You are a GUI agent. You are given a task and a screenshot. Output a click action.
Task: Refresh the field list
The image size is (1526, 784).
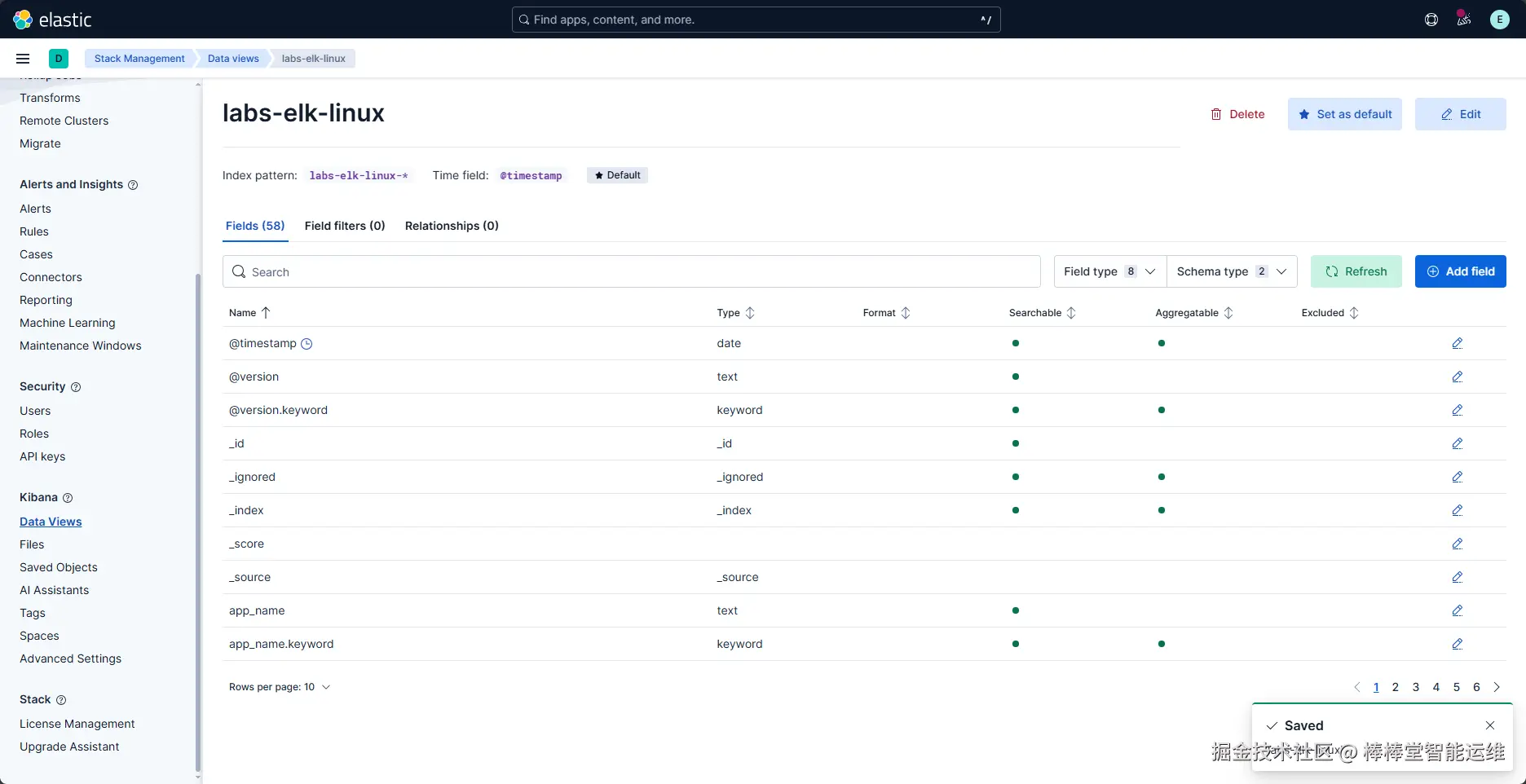pyautogui.click(x=1356, y=271)
